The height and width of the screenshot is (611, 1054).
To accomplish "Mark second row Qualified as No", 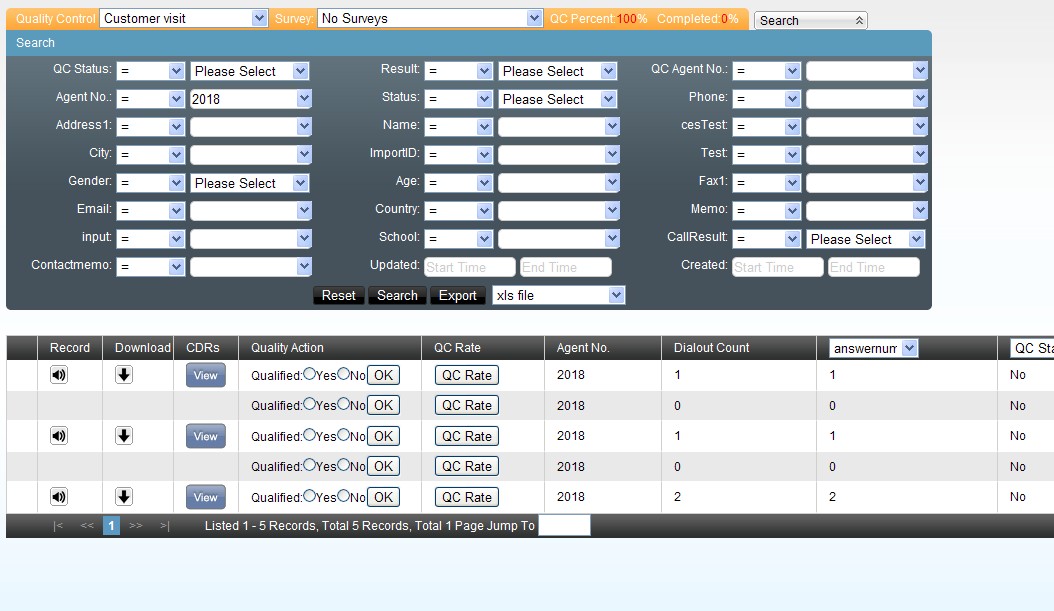I will (343, 404).
